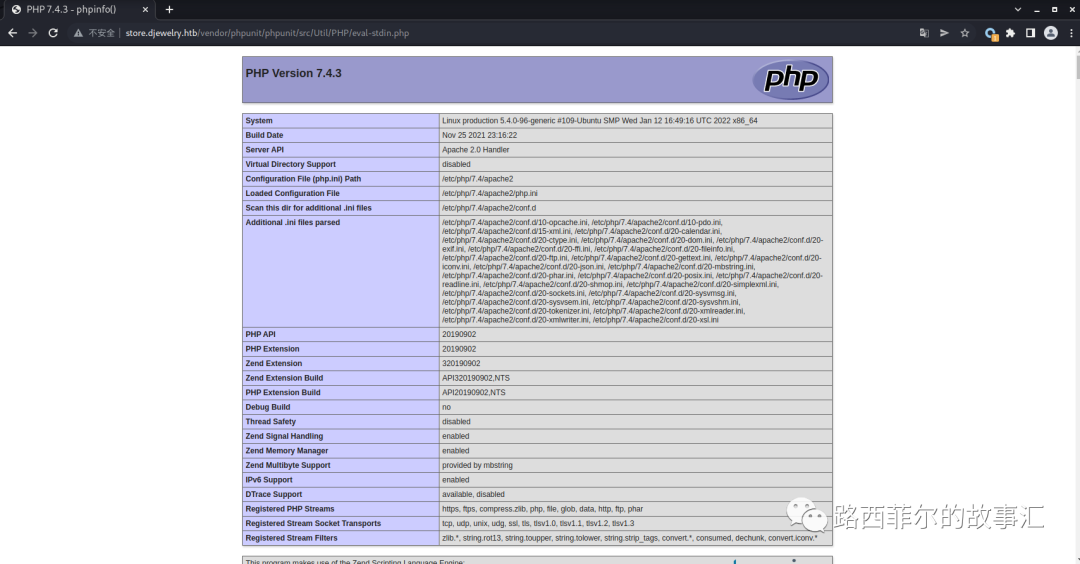Click 'Zend Memory Manager' label

point(287,450)
